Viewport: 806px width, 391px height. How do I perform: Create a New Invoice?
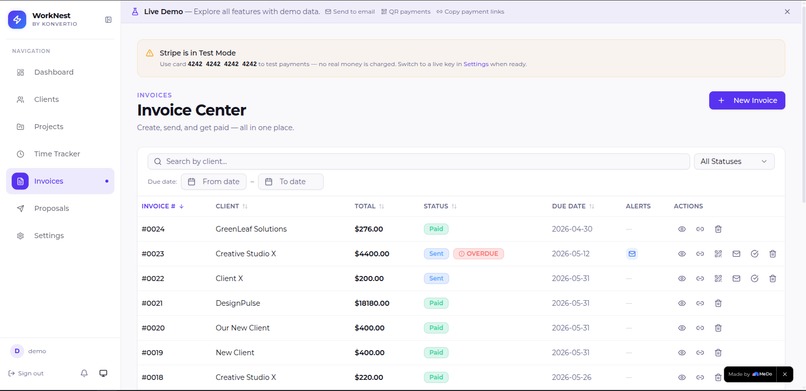point(747,100)
